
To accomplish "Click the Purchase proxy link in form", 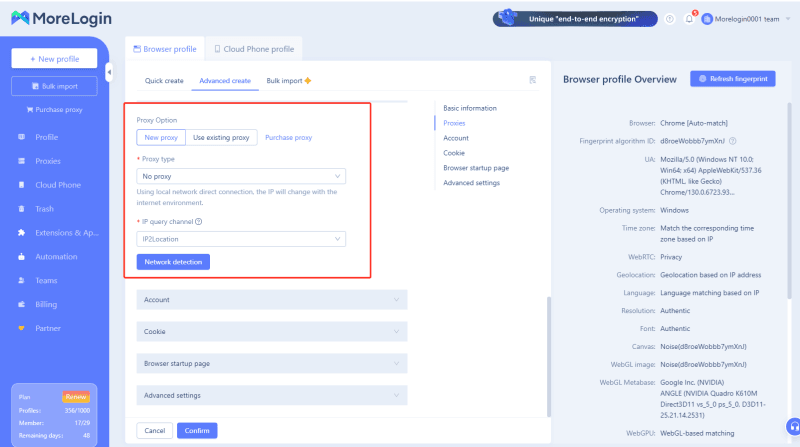I will [288, 138].
